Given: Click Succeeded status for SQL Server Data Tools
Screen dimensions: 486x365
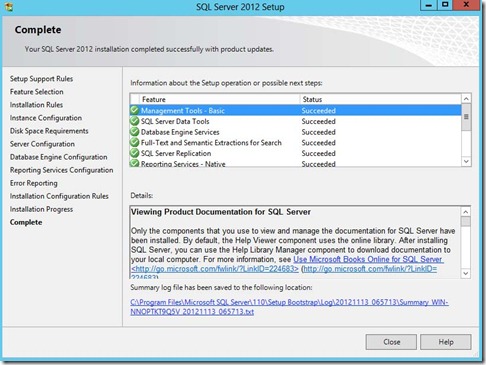Looking at the screenshot, I should click(318, 121).
